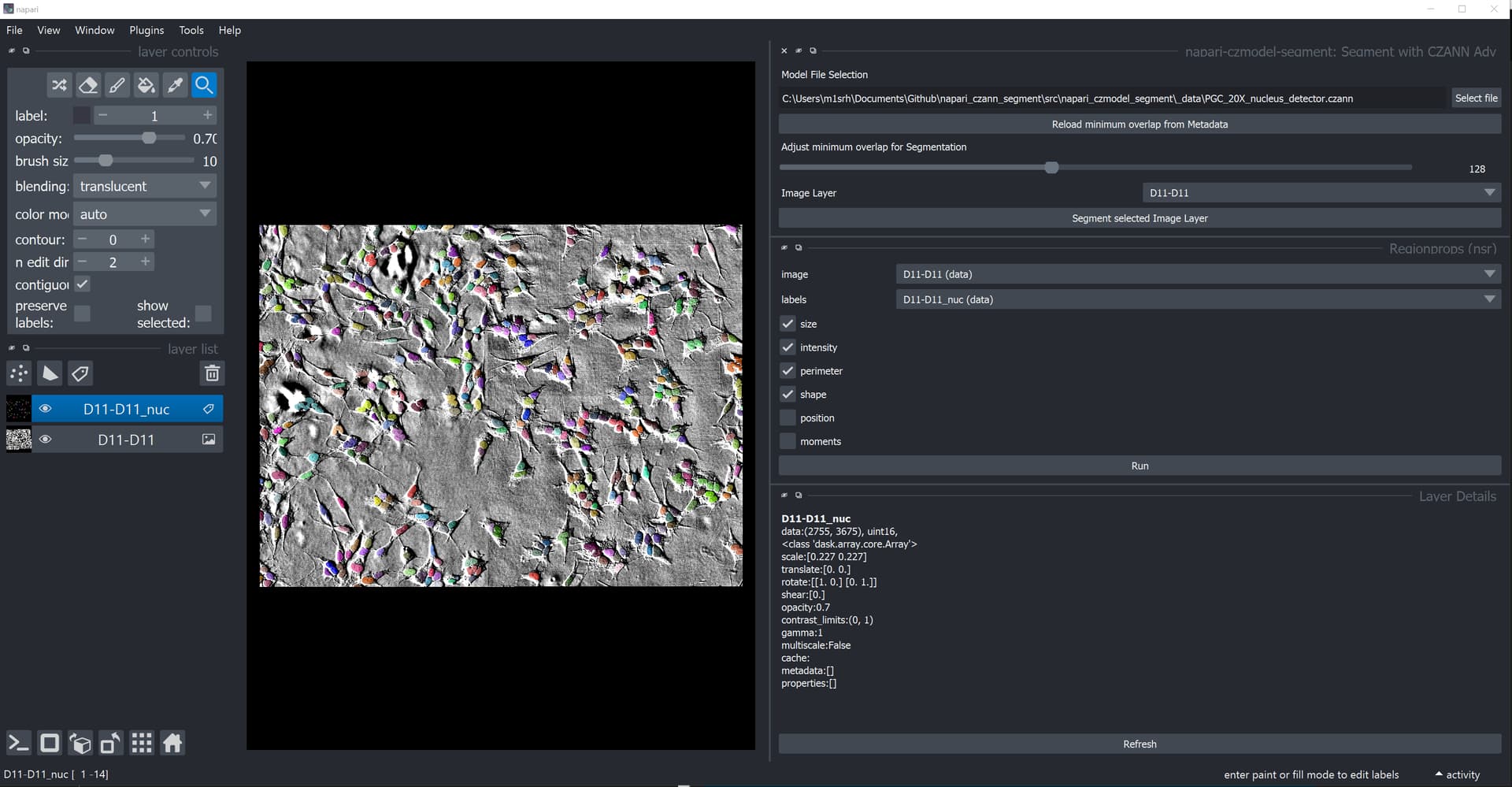Select the fill bucket tool

[x=146, y=85]
